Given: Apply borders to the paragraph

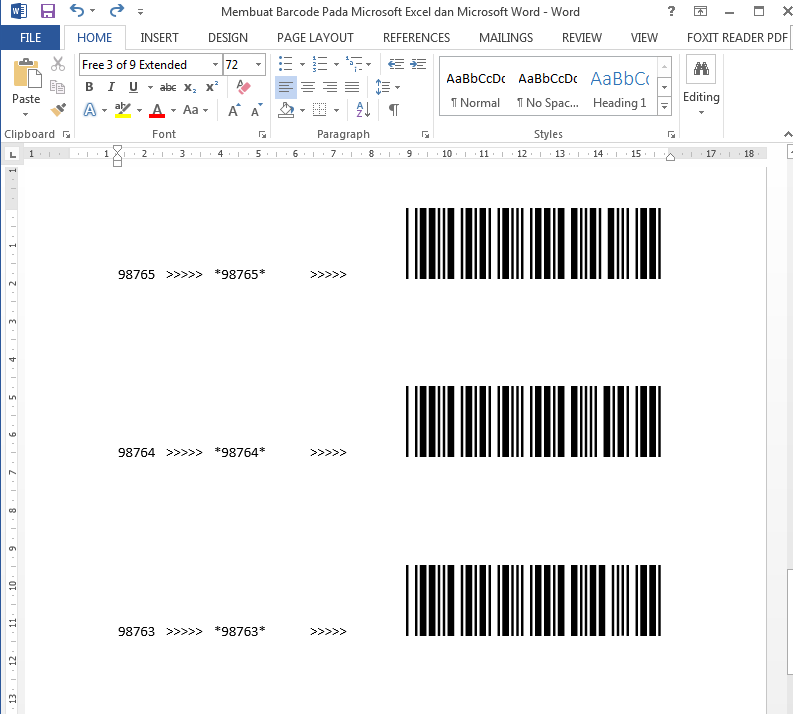Looking at the screenshot, I should [x=320, y=110].
